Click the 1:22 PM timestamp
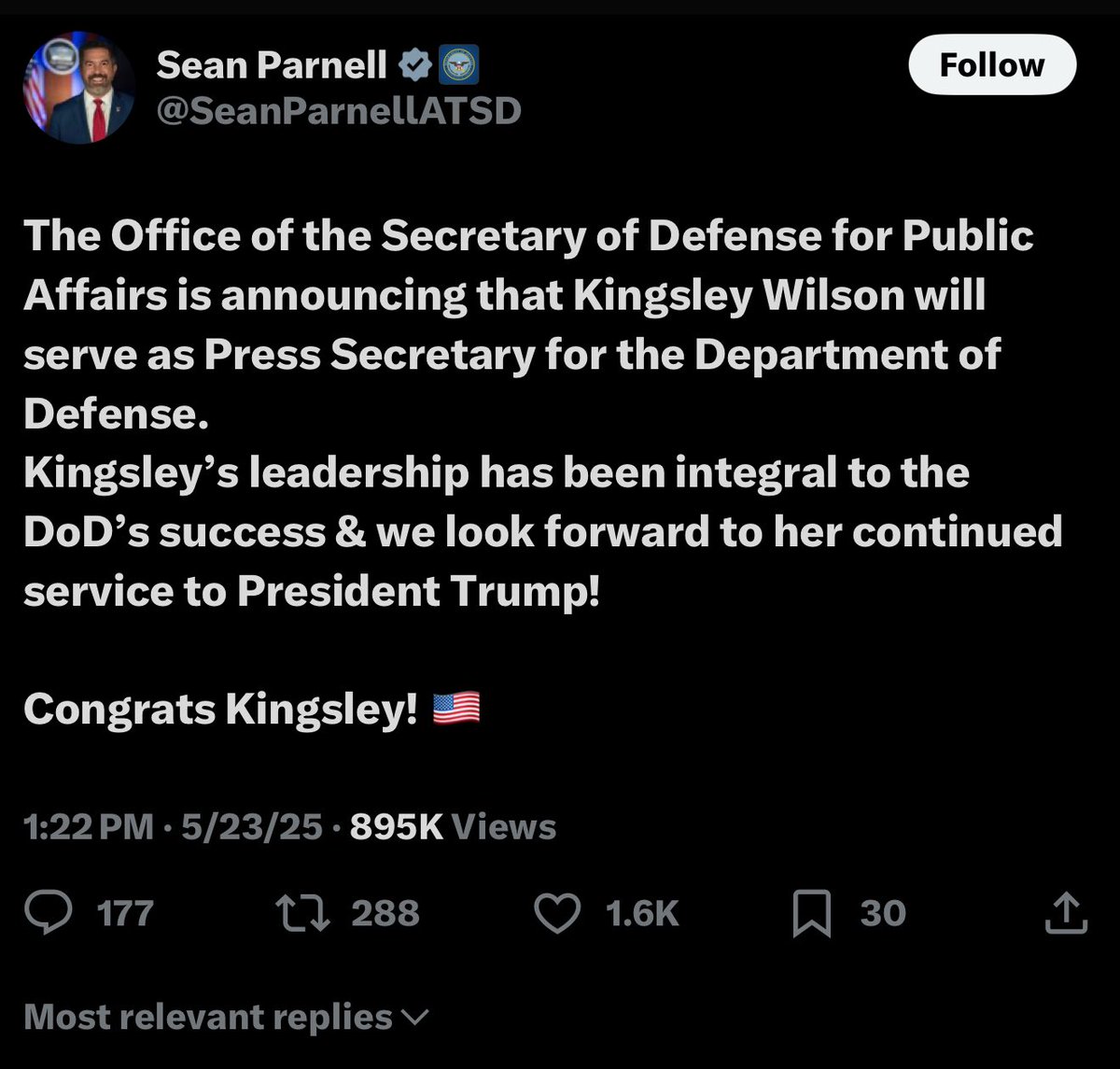 [x=88, y=827]
